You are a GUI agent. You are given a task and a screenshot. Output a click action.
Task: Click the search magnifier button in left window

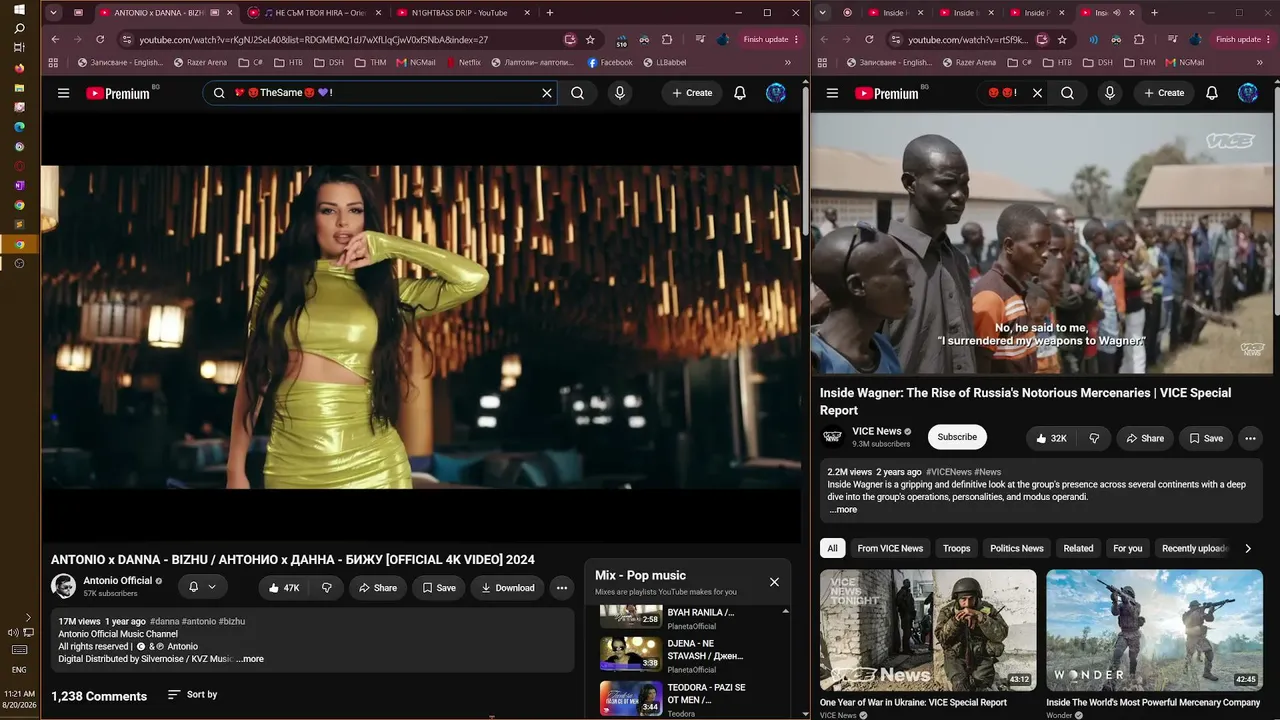578,93
